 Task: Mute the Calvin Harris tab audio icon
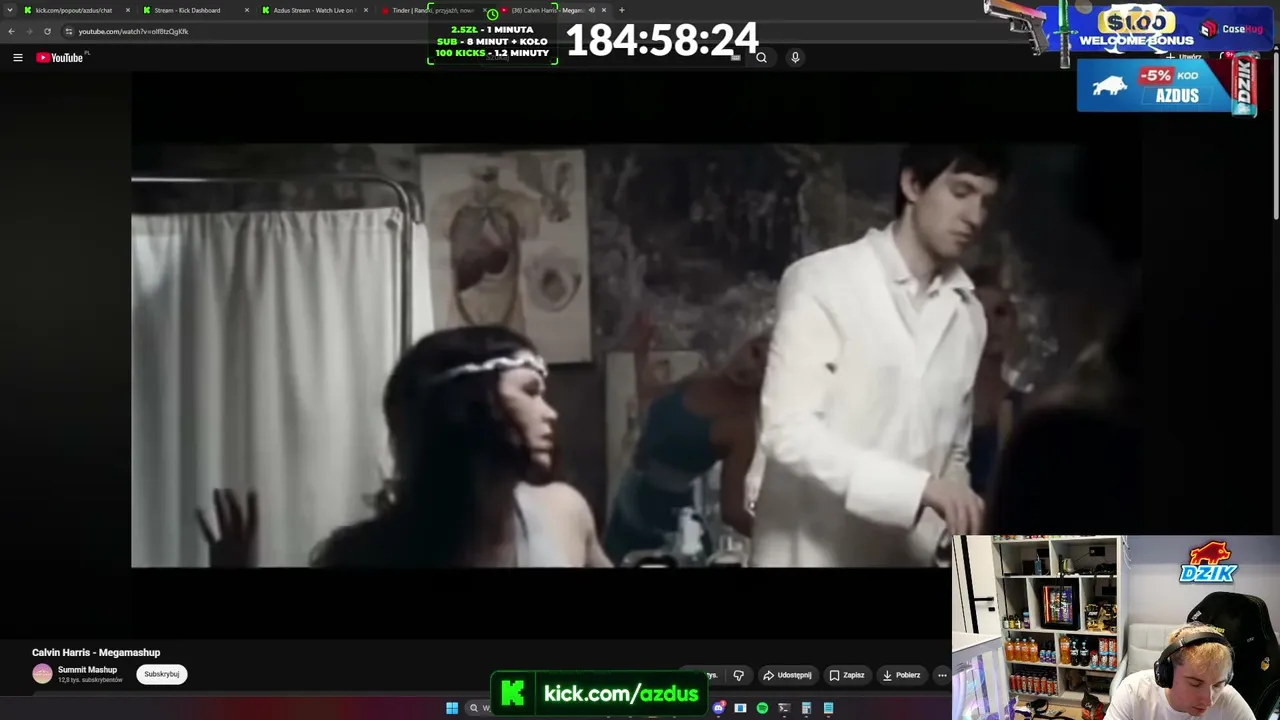click(591, 10)
